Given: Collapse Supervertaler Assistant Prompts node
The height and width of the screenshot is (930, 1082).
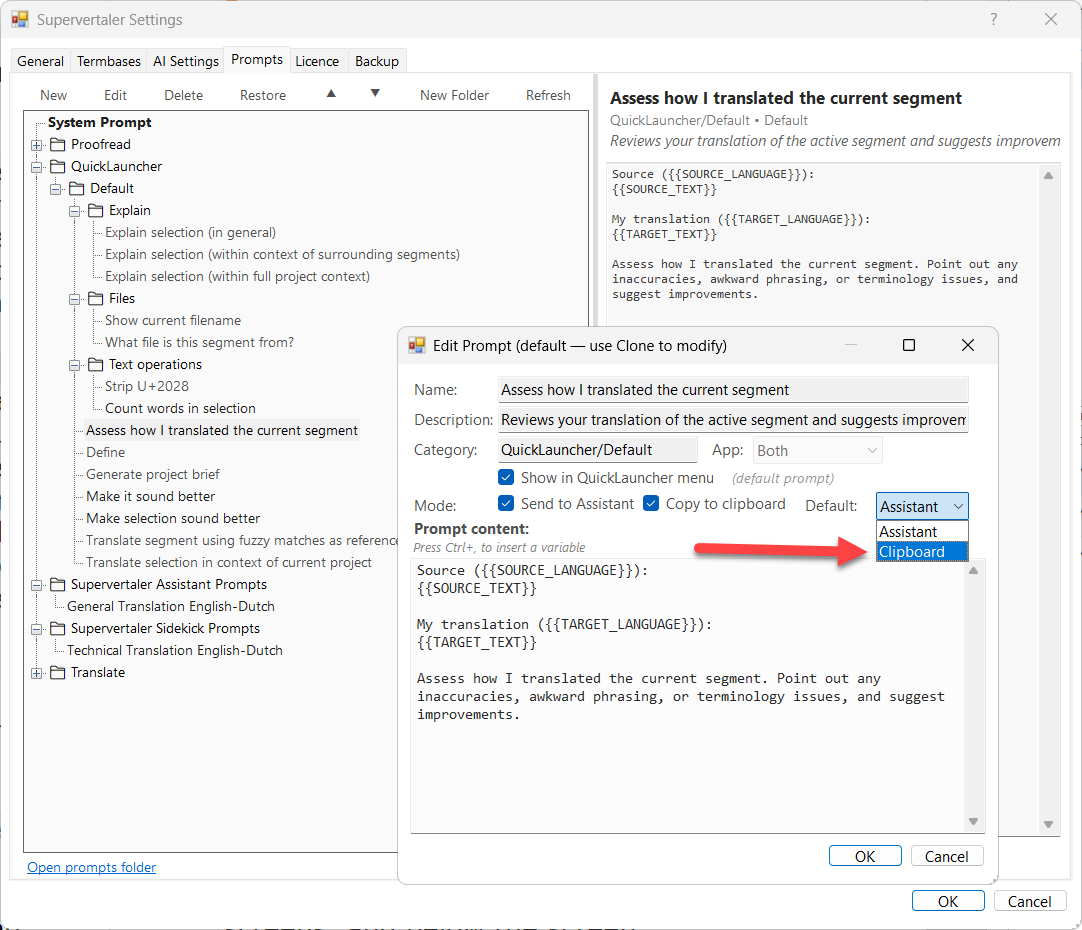Looking at the screenshot, I should tap(37, 585).
